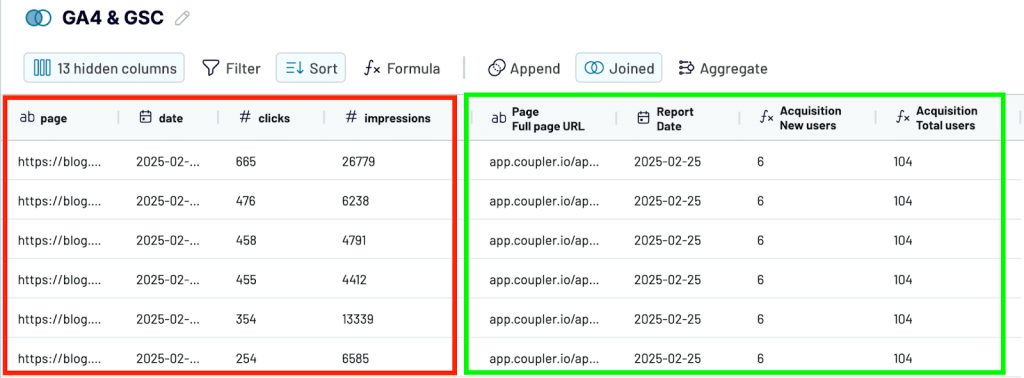
Task: Open the Aggregate option
Action: tap(723, 68)
